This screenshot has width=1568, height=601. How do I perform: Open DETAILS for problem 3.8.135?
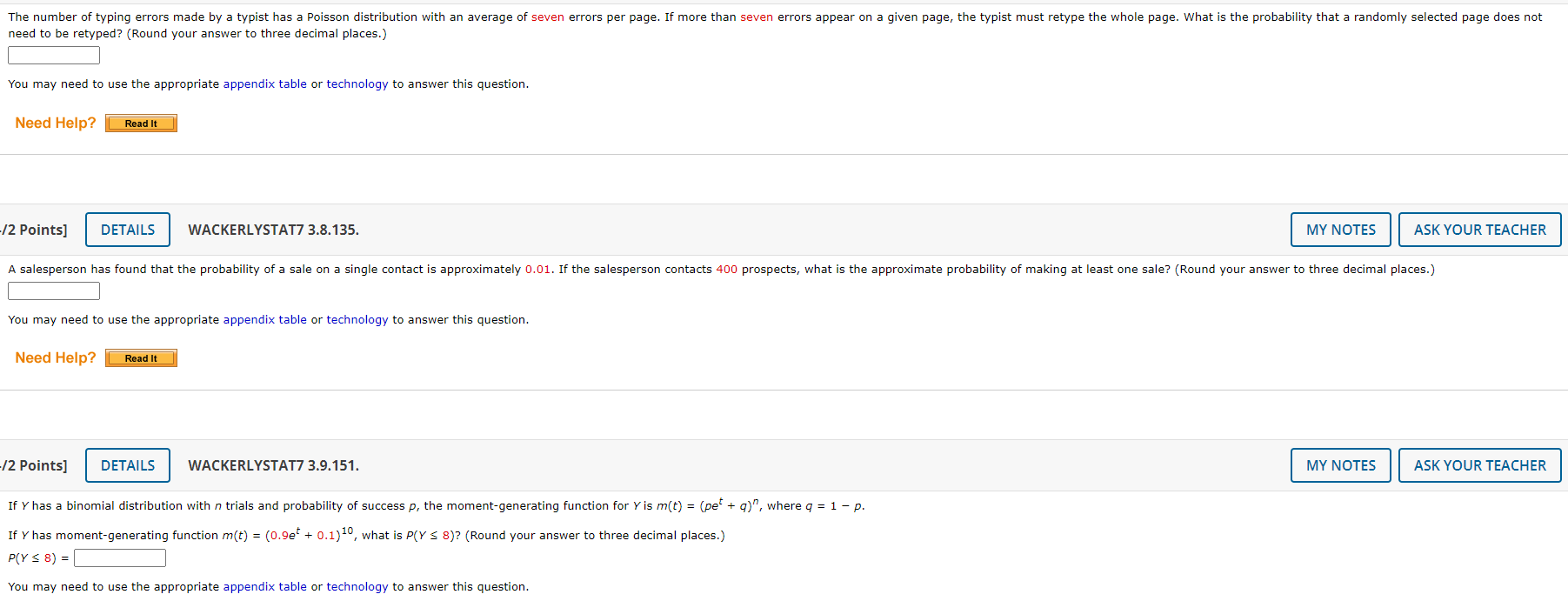127,229
